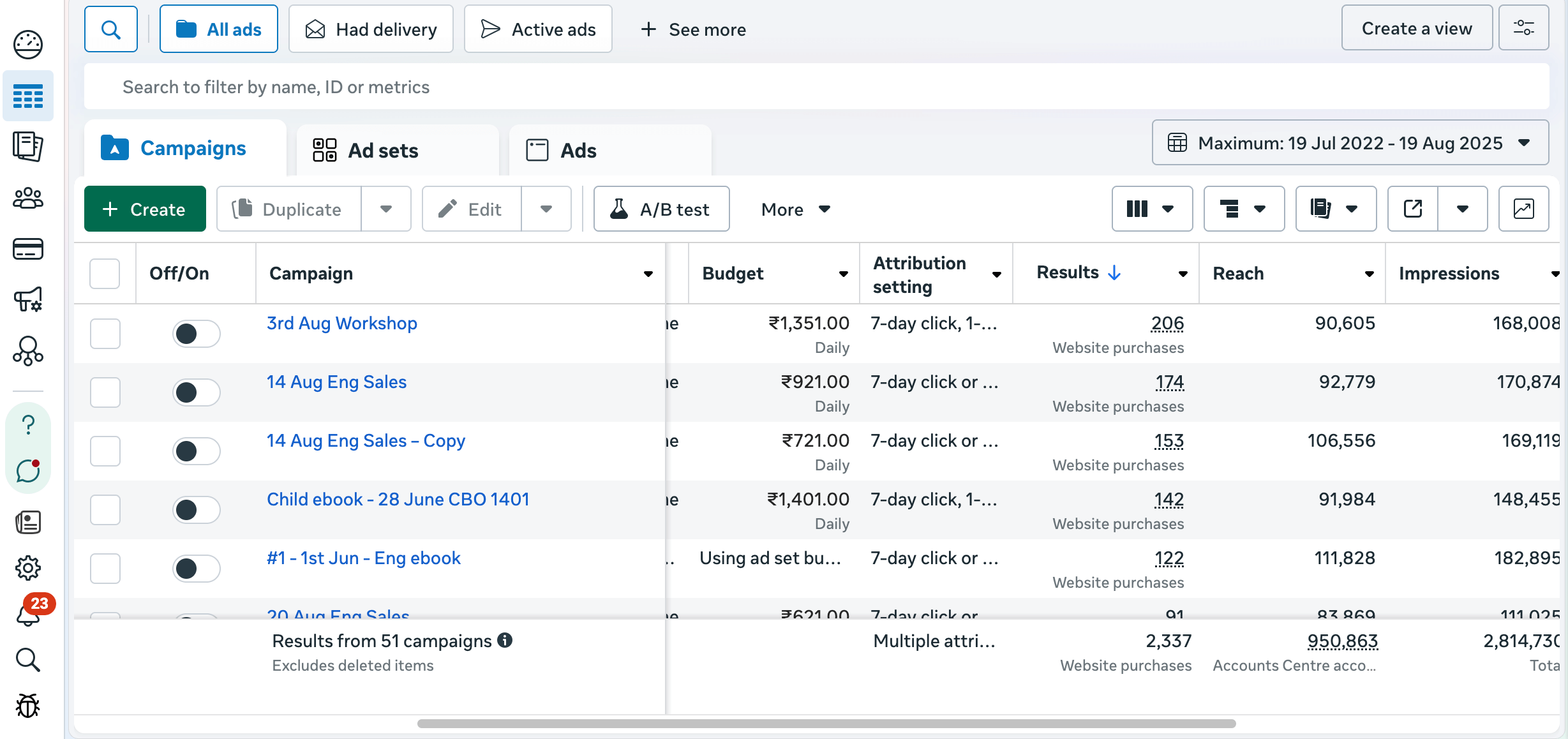Open the Events Manager nodes icon
This screenshot has height=739, width=1568.
coord(28,351)
